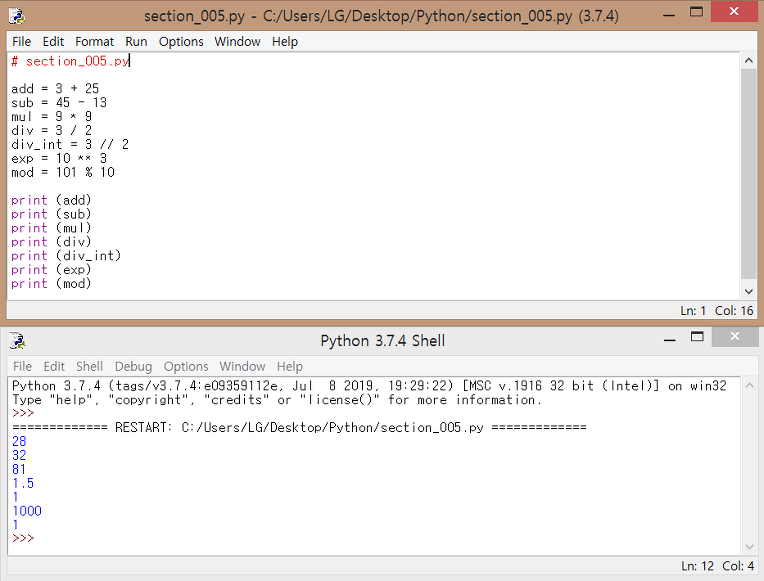Click the 'div = 3 / 2' code line
This screenshot has height=581, width=764.
pos(52,131)
